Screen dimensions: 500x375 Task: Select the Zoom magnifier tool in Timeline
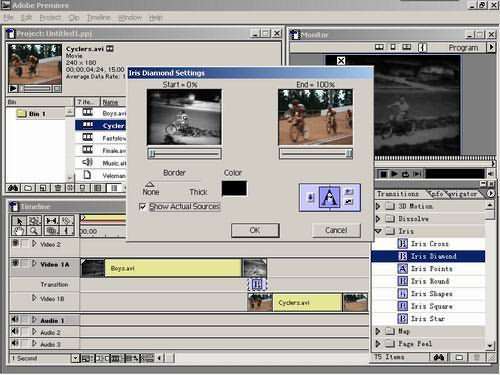33,231
